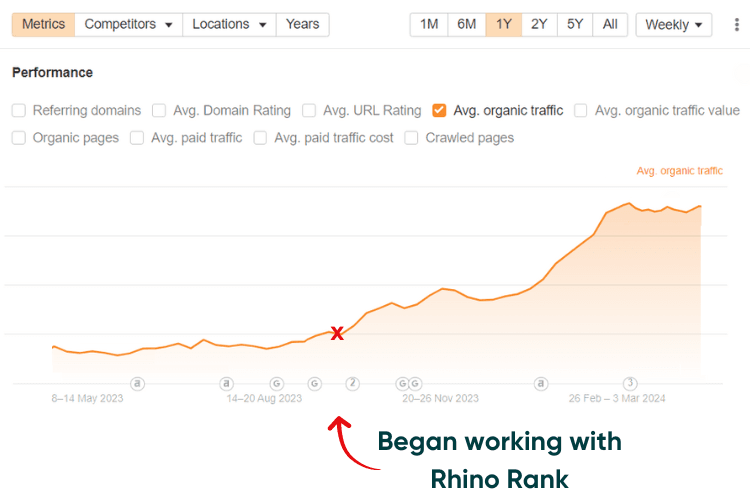Enable Avg. Domain Rating checkbox

[159, 111]
